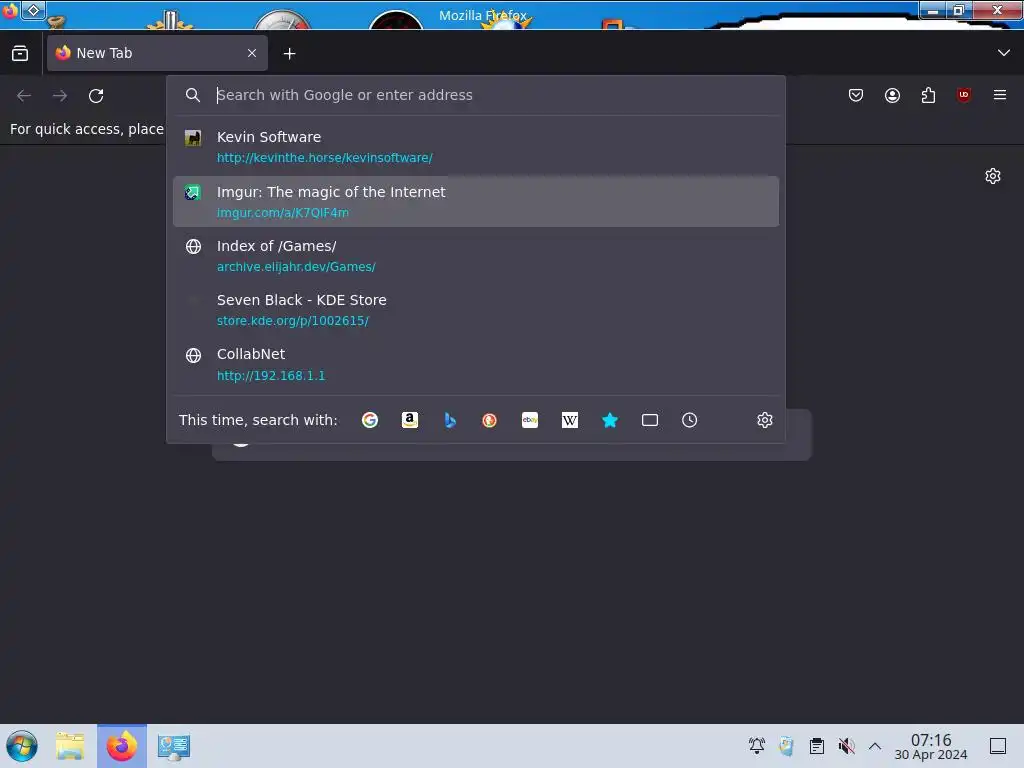Click the keep-above diamond title bar button
1024x768 pixels.
[33, 10]
